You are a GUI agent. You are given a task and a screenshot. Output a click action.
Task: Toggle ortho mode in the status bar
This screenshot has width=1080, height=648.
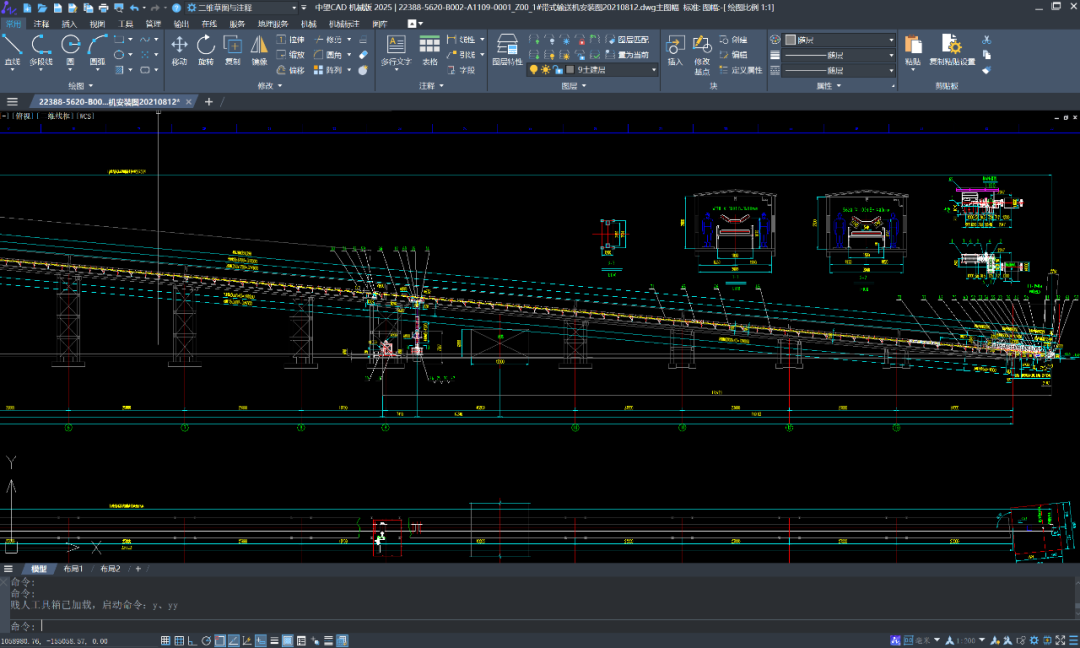[193, 640]
